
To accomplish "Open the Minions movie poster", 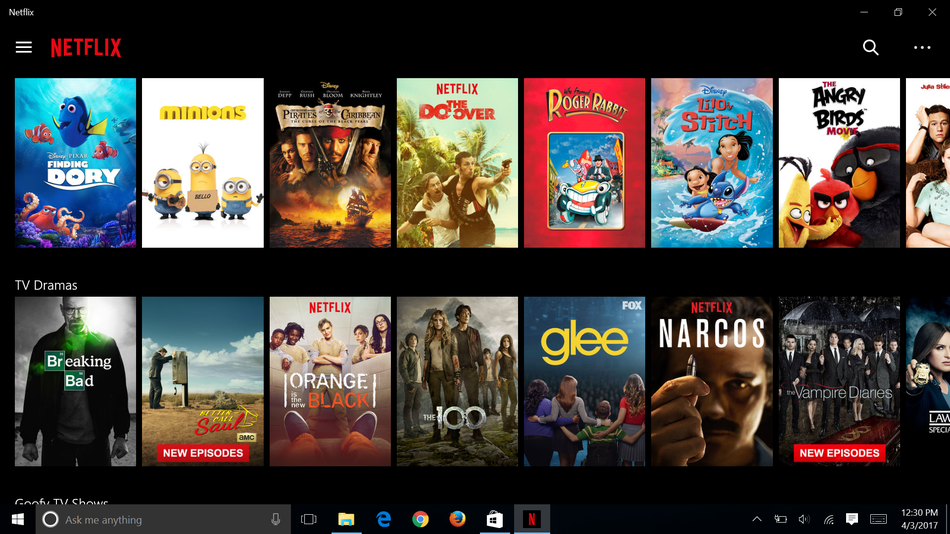I will tap(203, 162).
